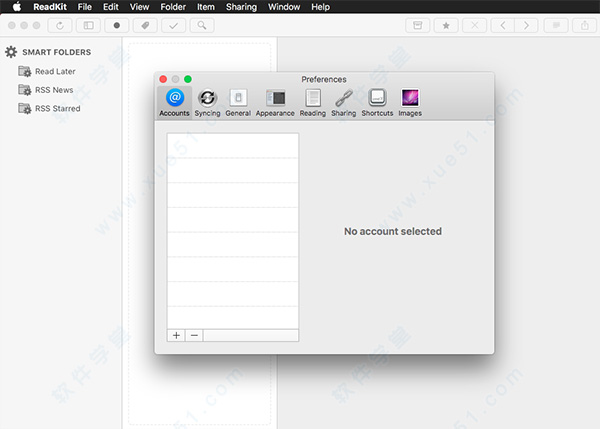Viewport: 600px width, 429px height.
Task: Toggle the sidebar layout toolbar icon
Action: tap(88, 26)
